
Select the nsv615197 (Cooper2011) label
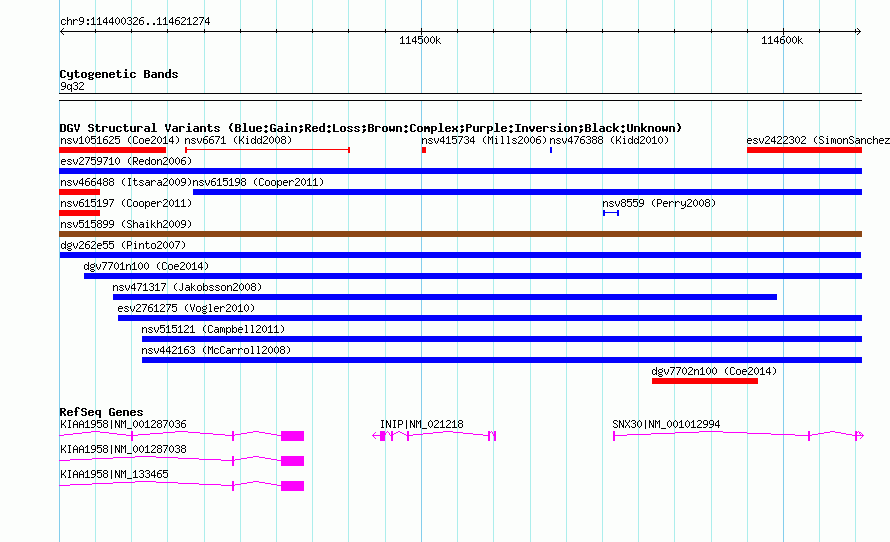click(126, 203)
